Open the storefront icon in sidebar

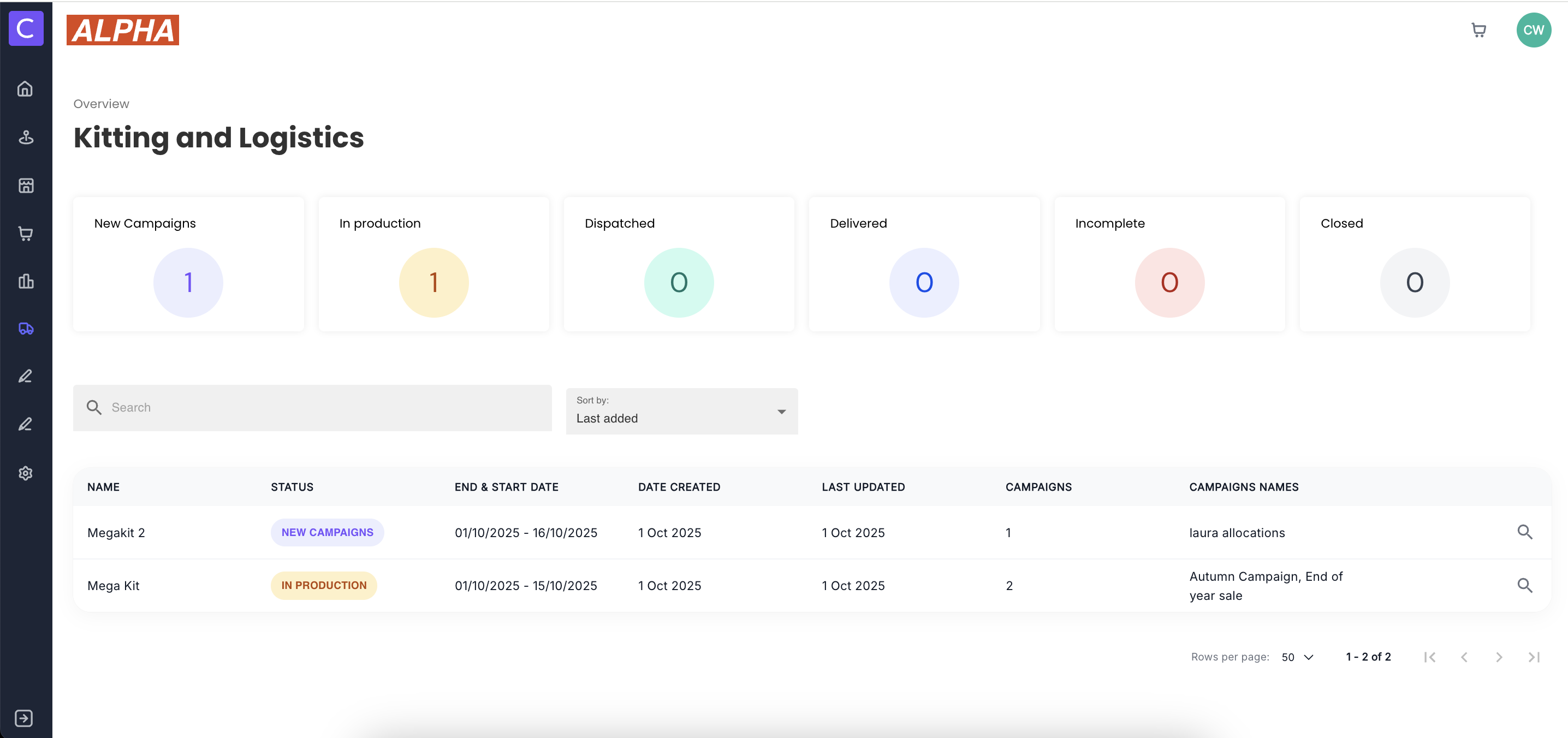[26, 185]
